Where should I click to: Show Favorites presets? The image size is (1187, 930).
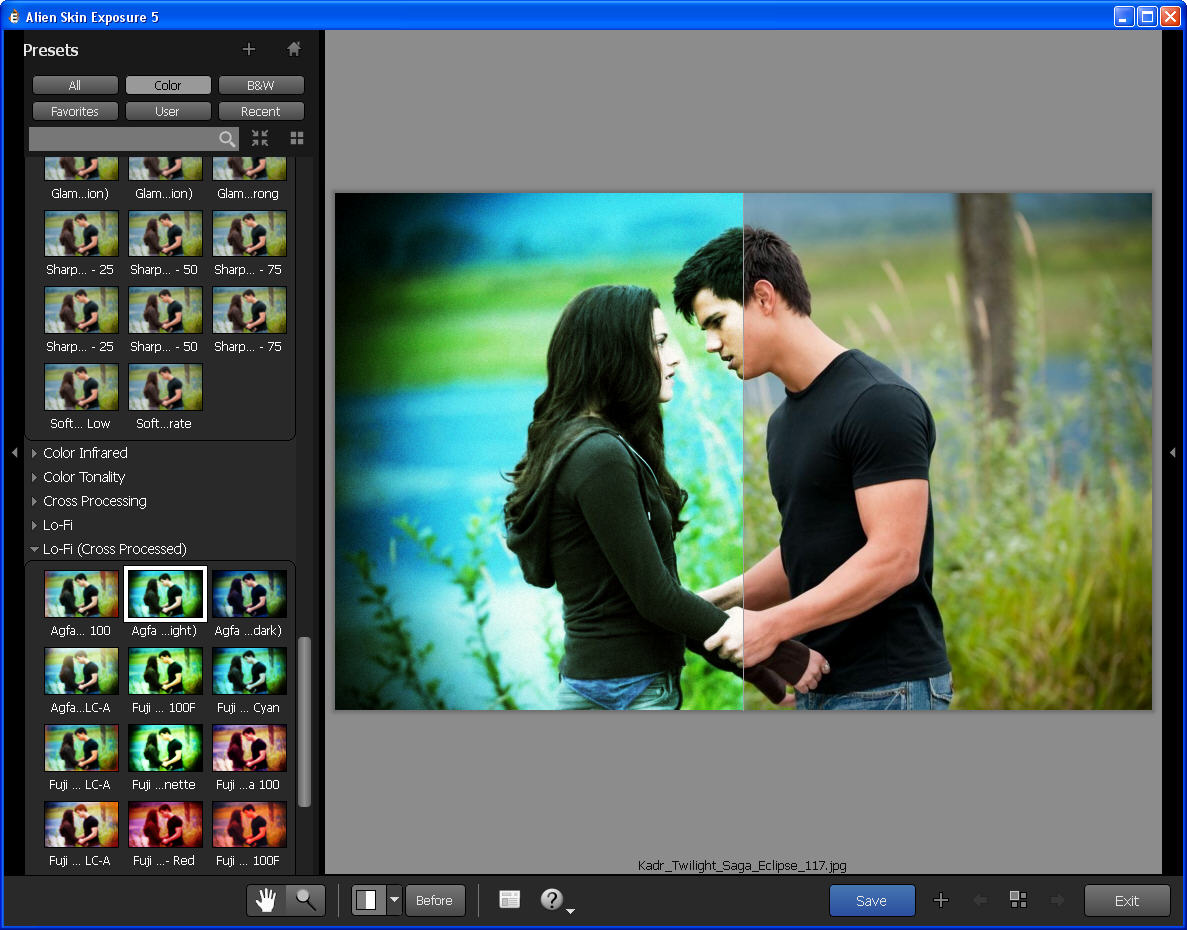point(75,111)
